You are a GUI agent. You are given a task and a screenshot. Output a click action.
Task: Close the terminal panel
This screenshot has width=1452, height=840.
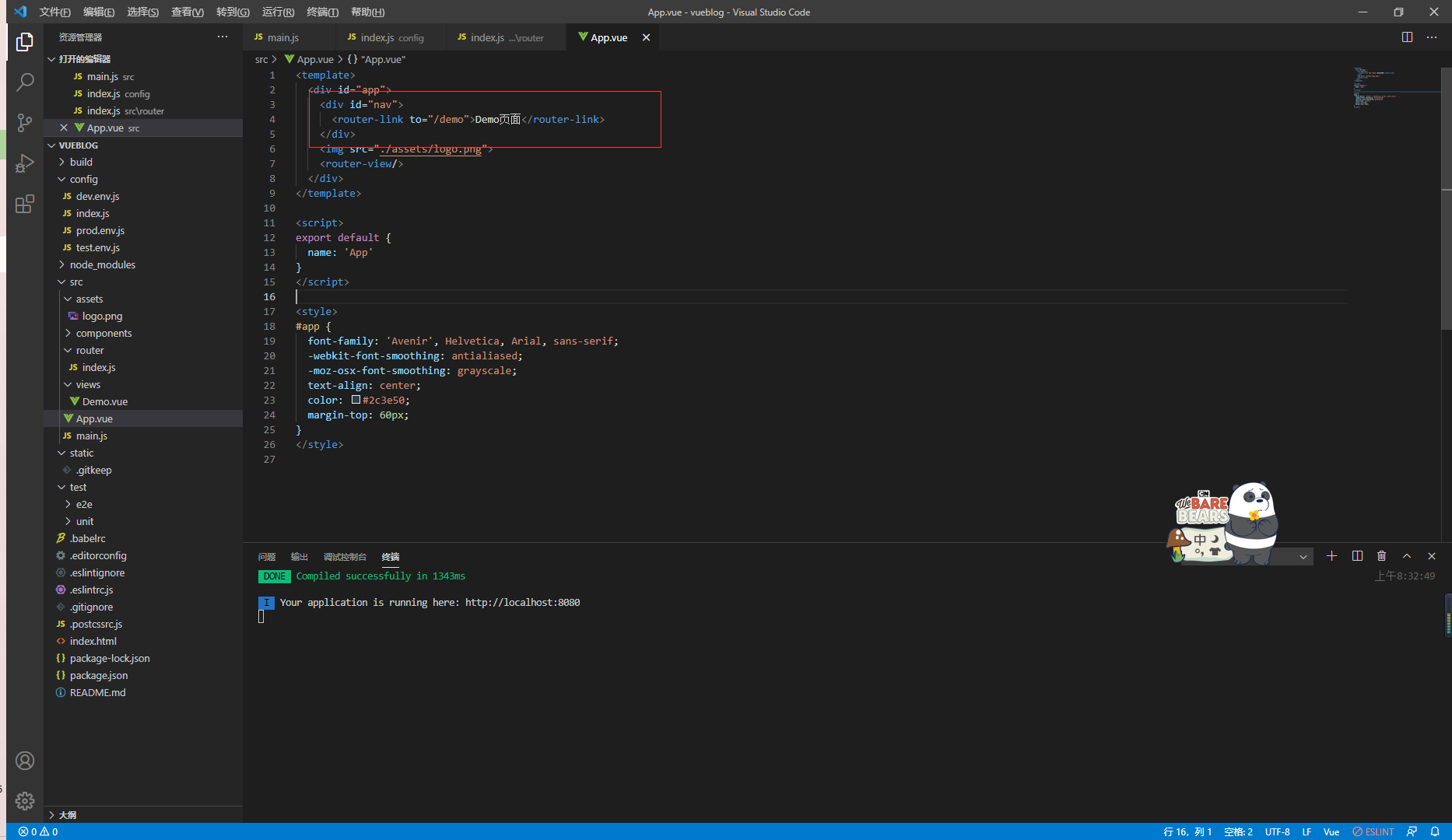coord(1432,556)
